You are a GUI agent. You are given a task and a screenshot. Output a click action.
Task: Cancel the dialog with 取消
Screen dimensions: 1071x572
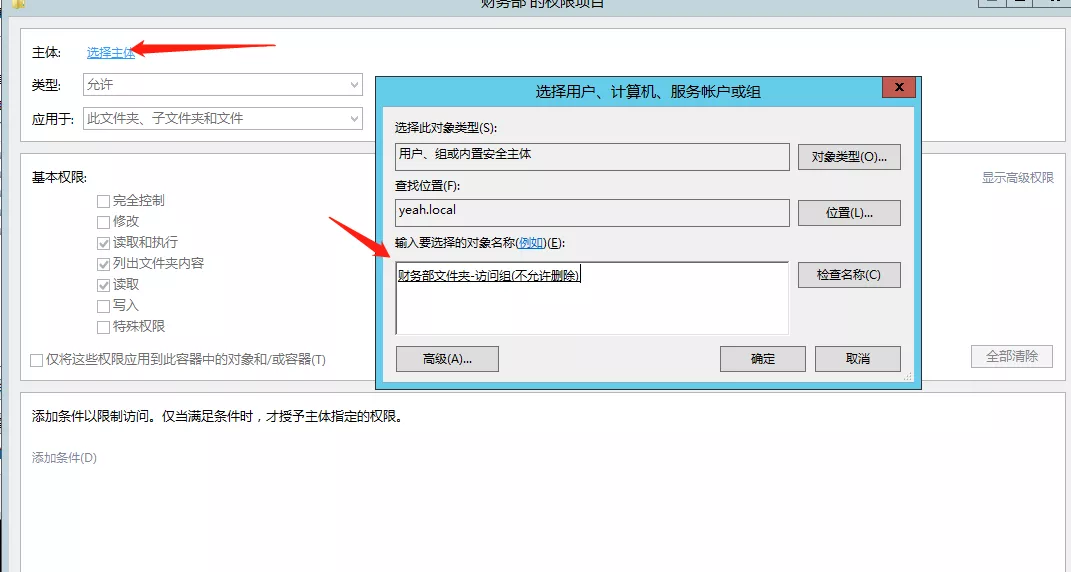click(857, 358)
